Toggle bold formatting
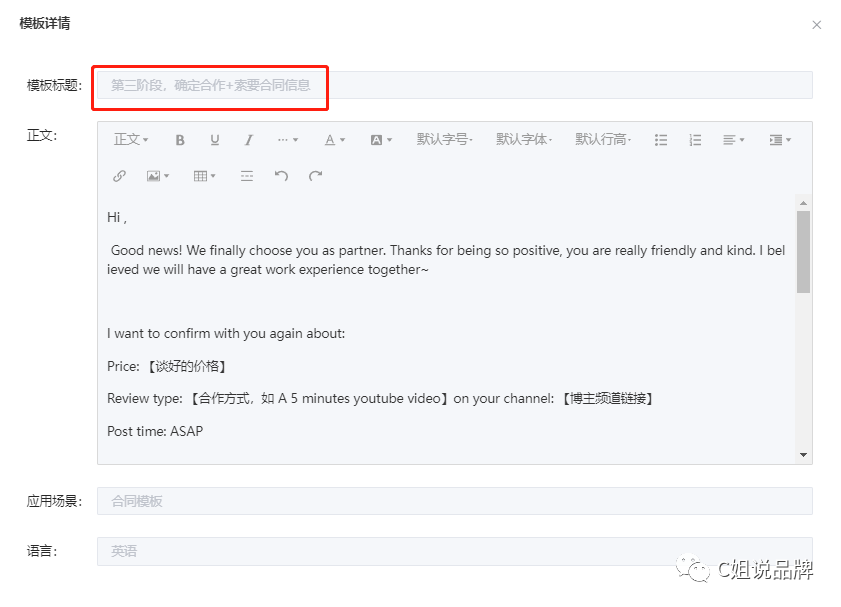The image size is (841, 607). (179, 140)
